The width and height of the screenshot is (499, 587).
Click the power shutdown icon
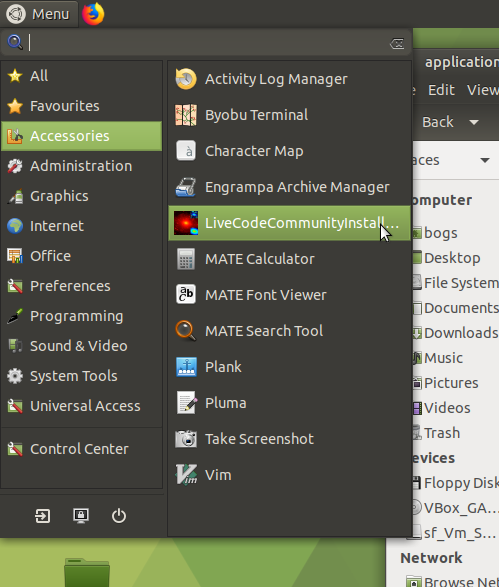pos(119,515)
